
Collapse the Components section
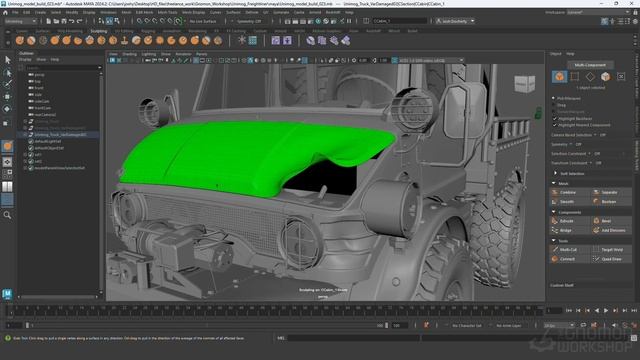[554, 212]
